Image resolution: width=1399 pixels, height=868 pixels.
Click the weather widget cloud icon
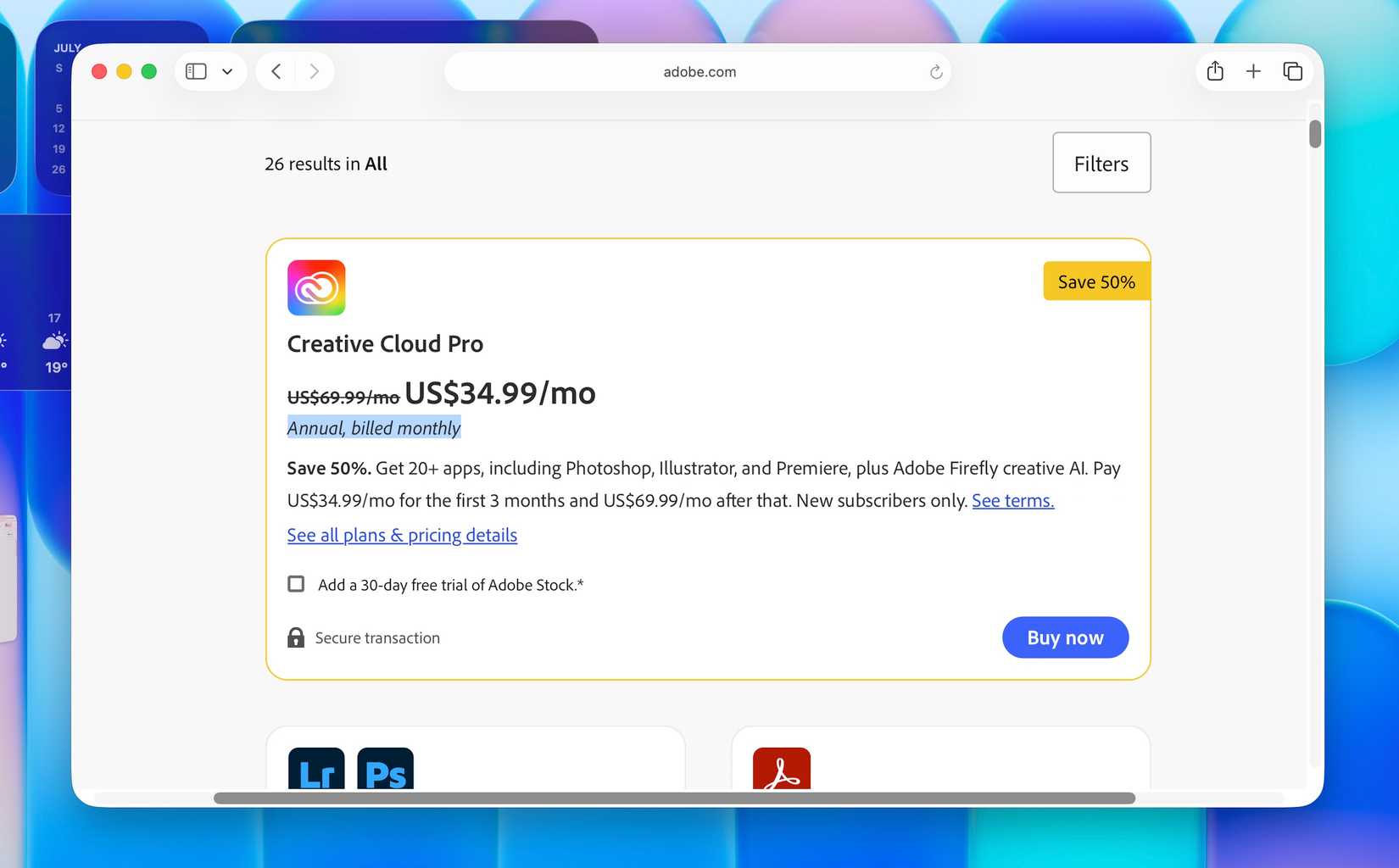coord(54,342)
